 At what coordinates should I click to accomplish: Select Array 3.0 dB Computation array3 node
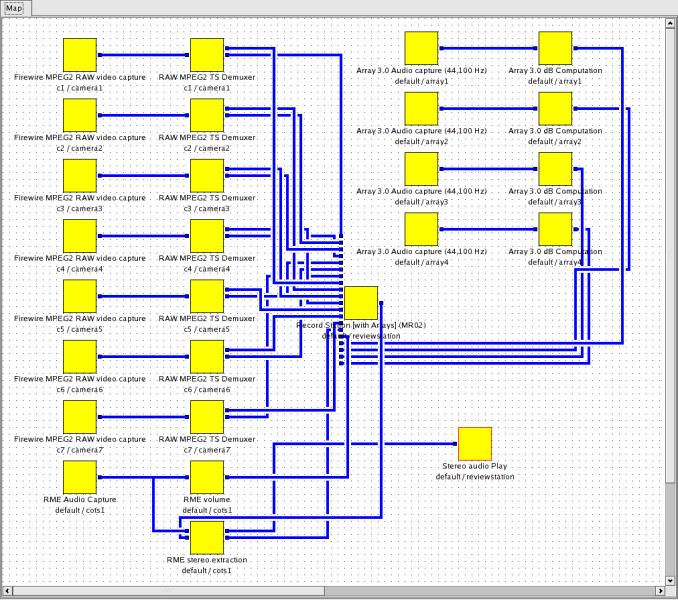click(x=556, y=169)
